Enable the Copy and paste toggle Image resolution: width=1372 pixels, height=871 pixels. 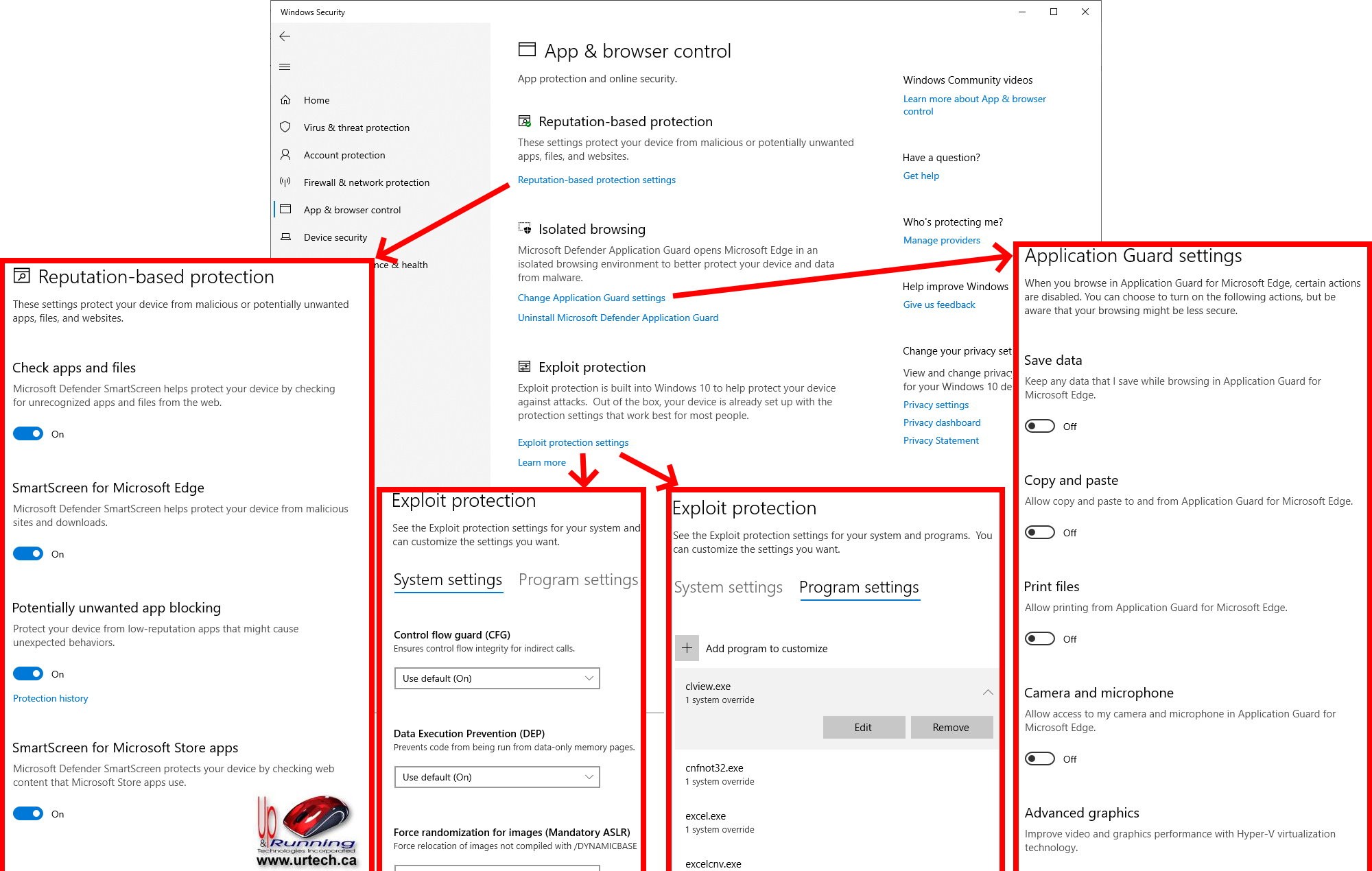pos(1039,533)
